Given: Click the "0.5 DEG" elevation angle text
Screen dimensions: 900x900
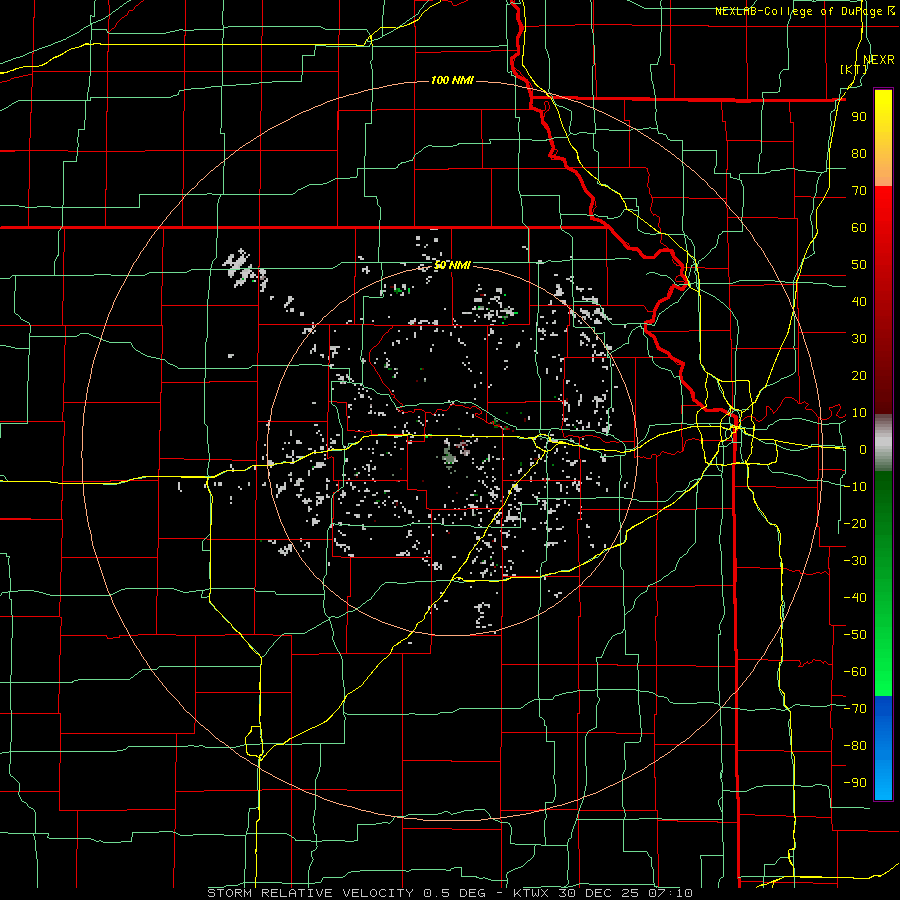Looking at the screenshot, I should (x=455, y=893).
